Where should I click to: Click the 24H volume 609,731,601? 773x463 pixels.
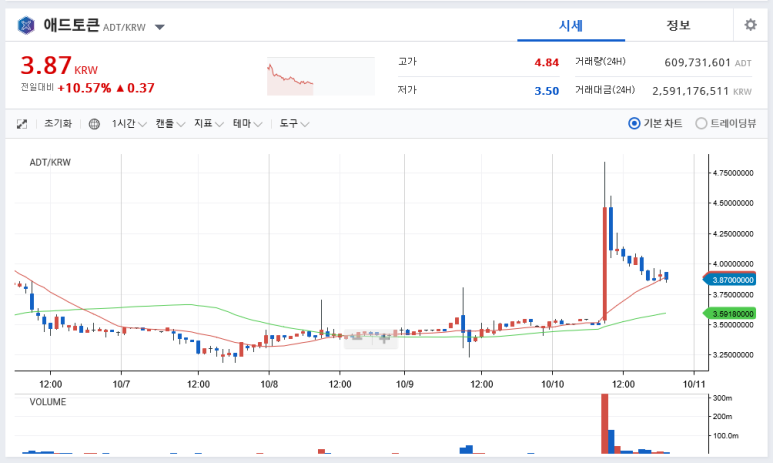(697, 63)
